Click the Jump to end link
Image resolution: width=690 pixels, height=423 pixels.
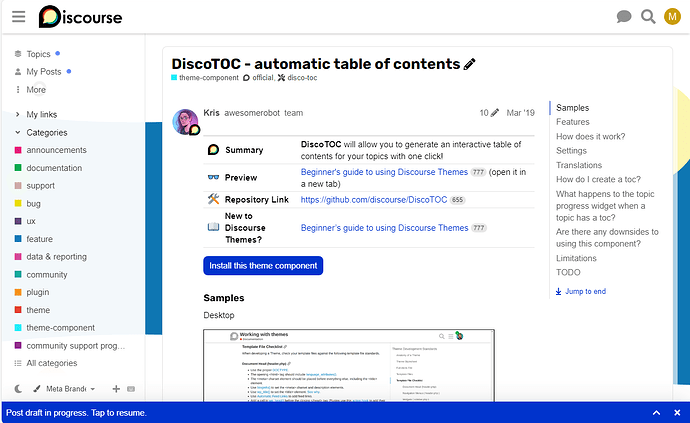(x=585, y=291)
